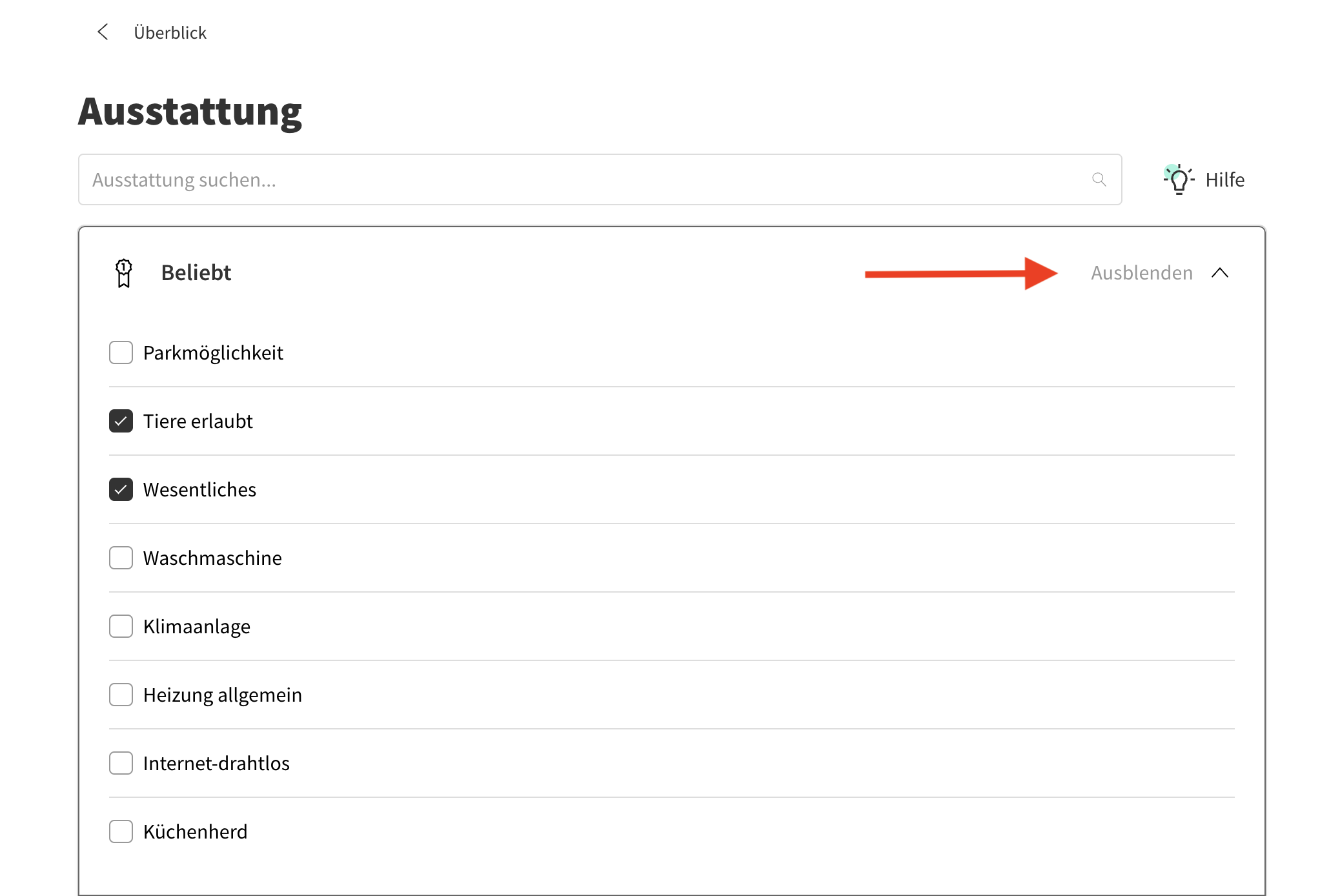Open Hilfe help link
1340x896 pixels.
1224,179
